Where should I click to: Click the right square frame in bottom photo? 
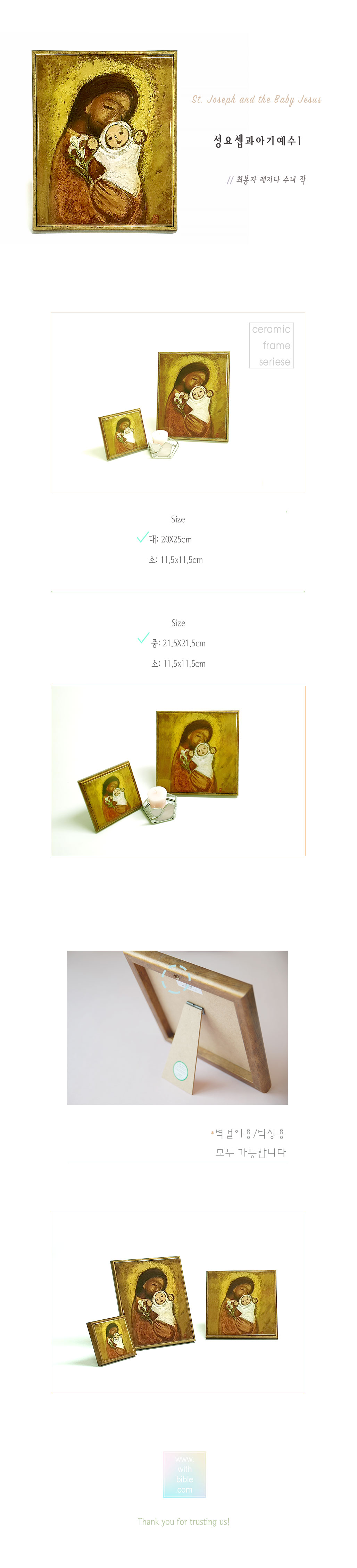tap(242, 1304)
